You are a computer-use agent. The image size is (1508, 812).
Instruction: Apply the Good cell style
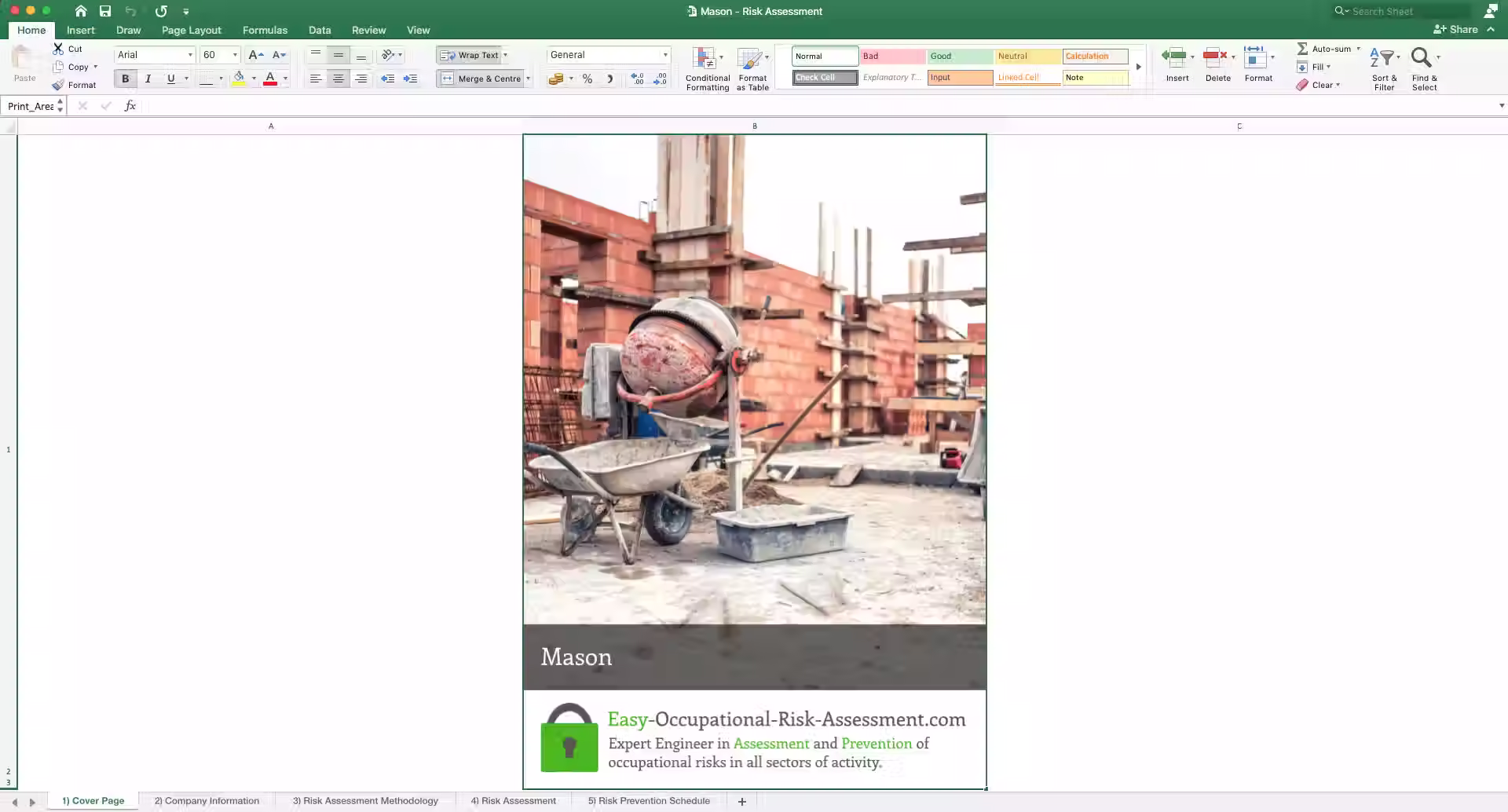[959, 56]
